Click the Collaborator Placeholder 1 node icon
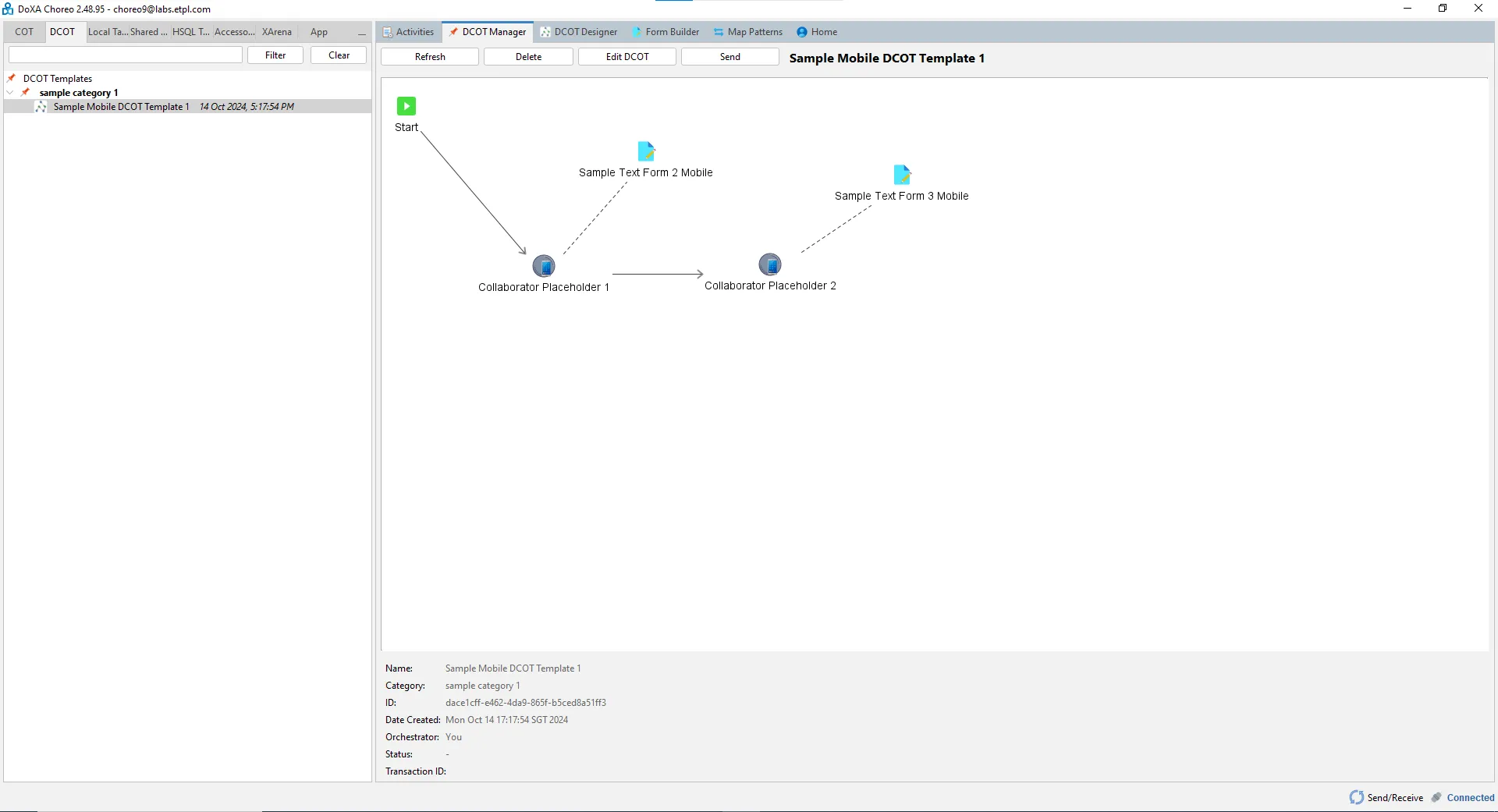 (x=544, y=266)
